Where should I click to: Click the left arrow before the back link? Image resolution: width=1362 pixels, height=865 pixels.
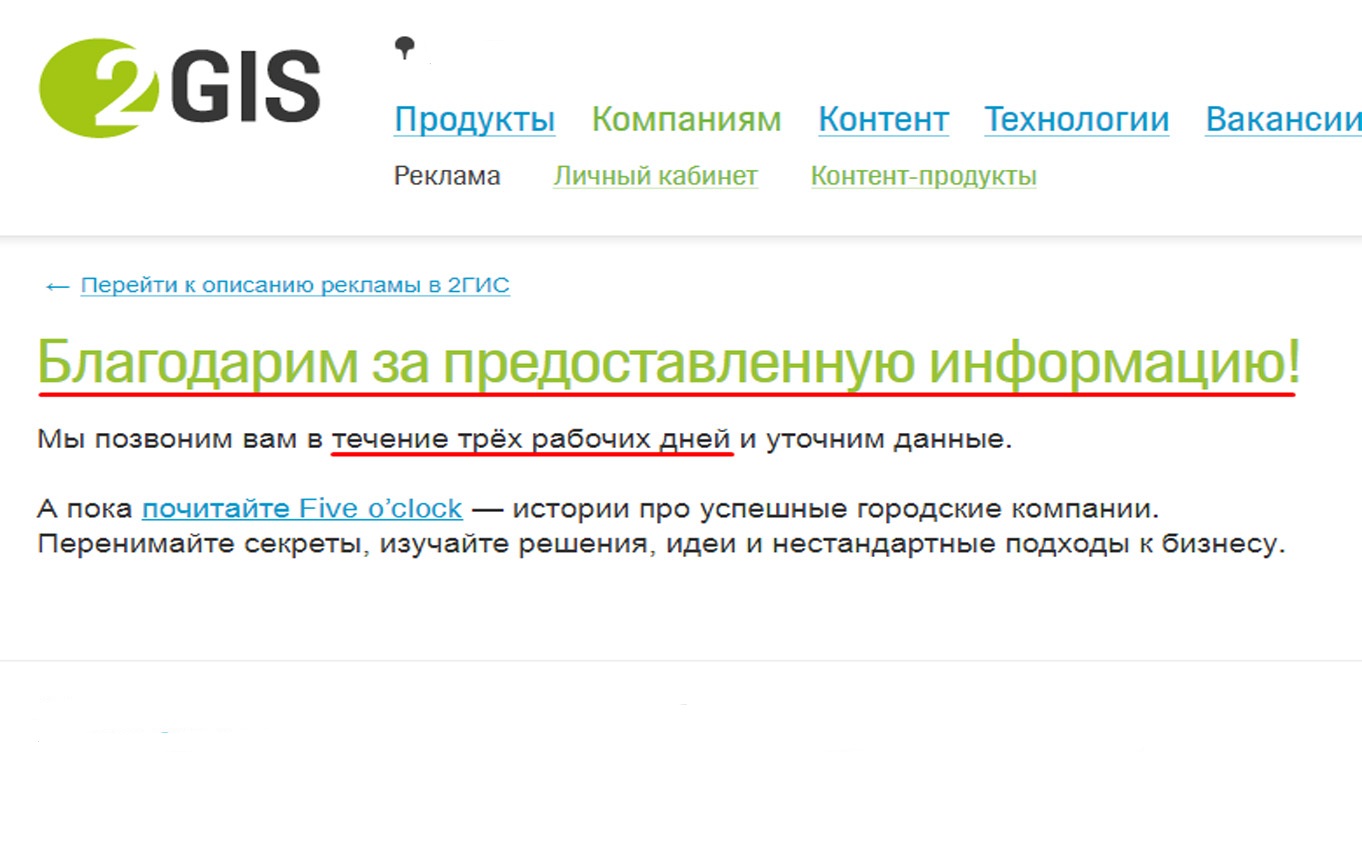[x=57, y=287]
